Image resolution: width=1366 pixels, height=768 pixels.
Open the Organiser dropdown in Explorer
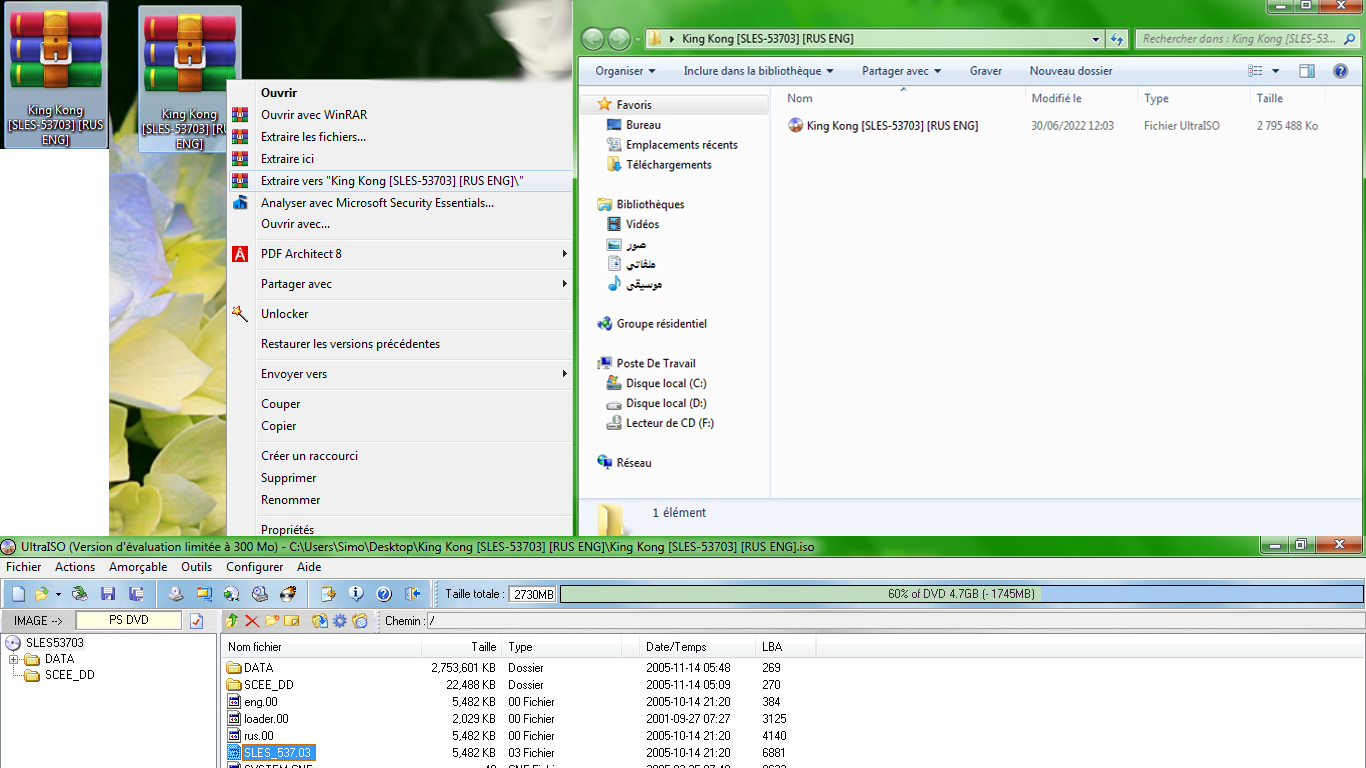[x=625, y=71]
